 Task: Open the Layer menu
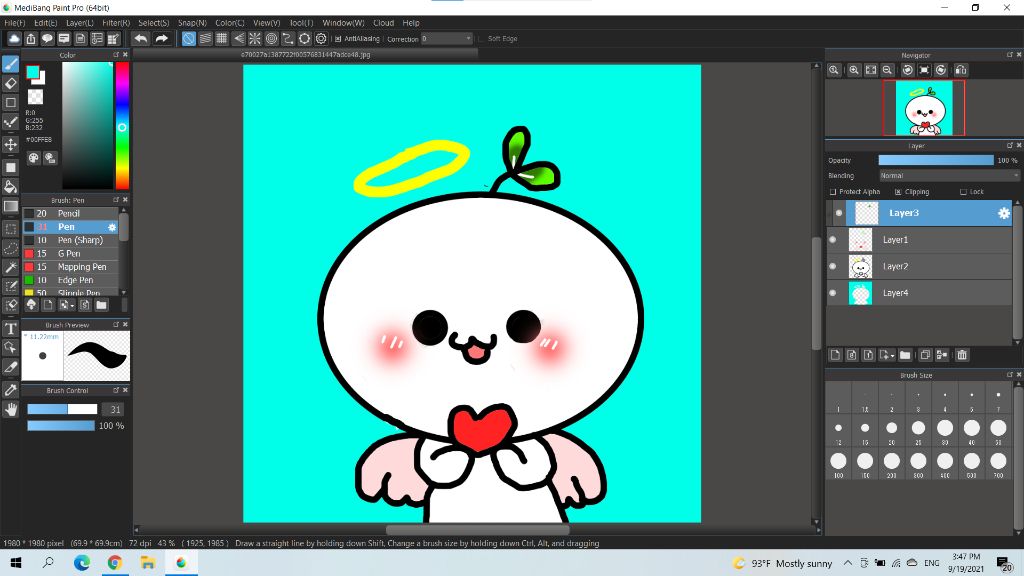pyautogui.click(x=80, y=23)
